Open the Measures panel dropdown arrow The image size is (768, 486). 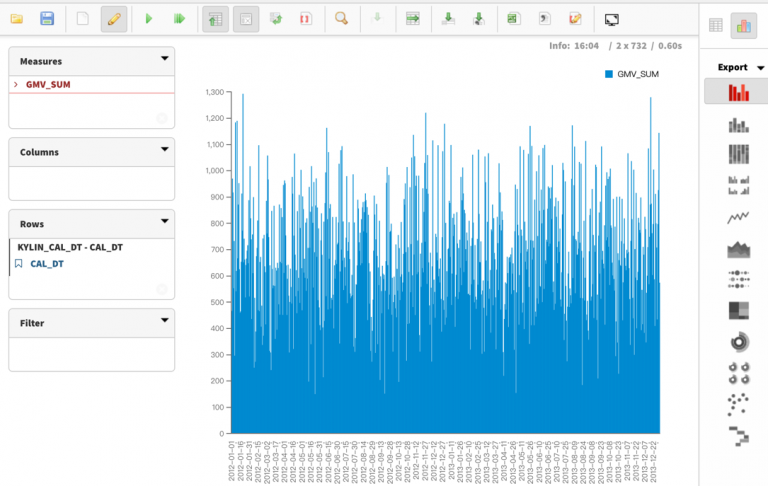164,59
